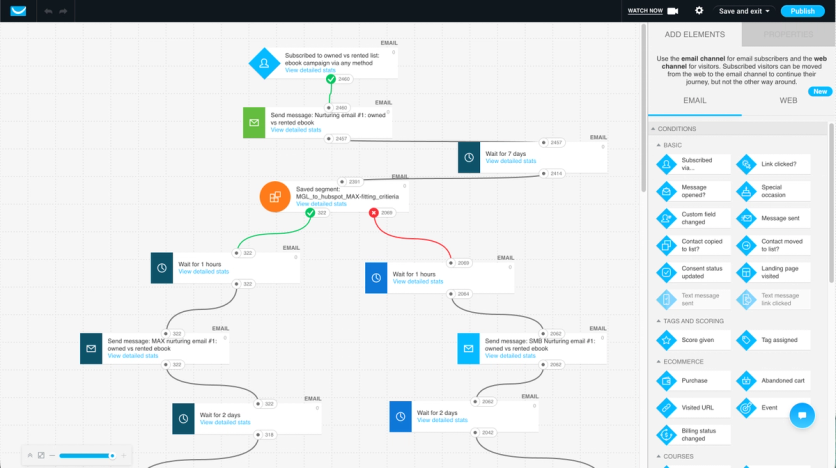This screenshot has height=468, width=836.
Task: Click the green Send message Nurturing email #1 icon
Action: pyautogui.click(x=254, y=123)
